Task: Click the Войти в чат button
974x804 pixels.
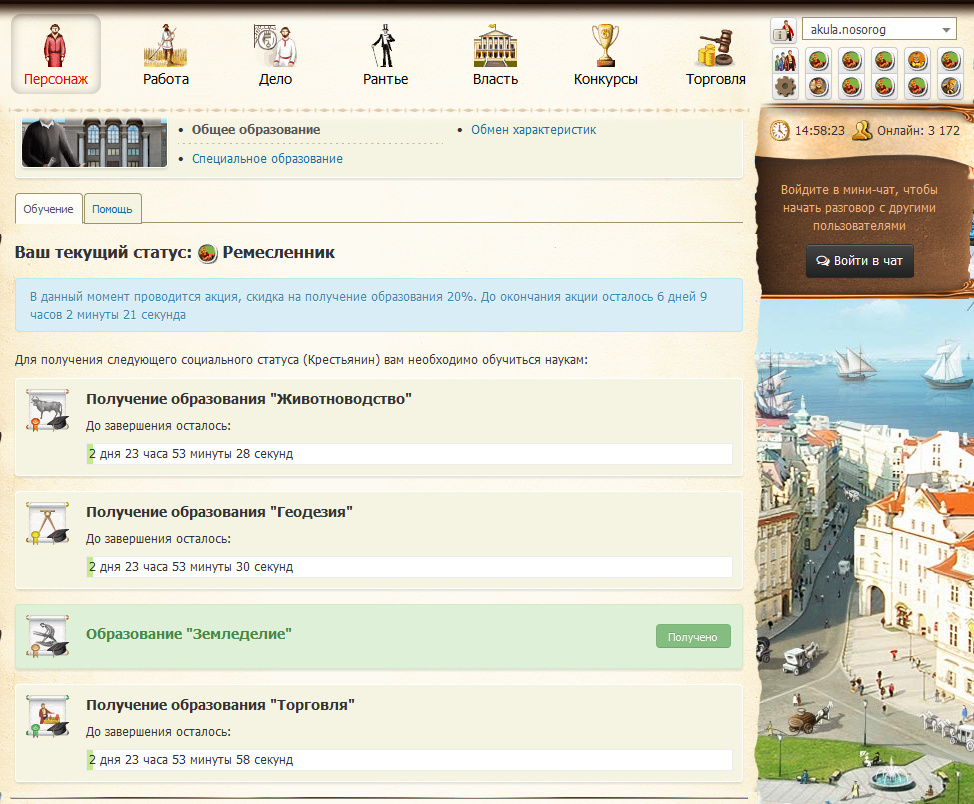Action: tap(859, 261)
